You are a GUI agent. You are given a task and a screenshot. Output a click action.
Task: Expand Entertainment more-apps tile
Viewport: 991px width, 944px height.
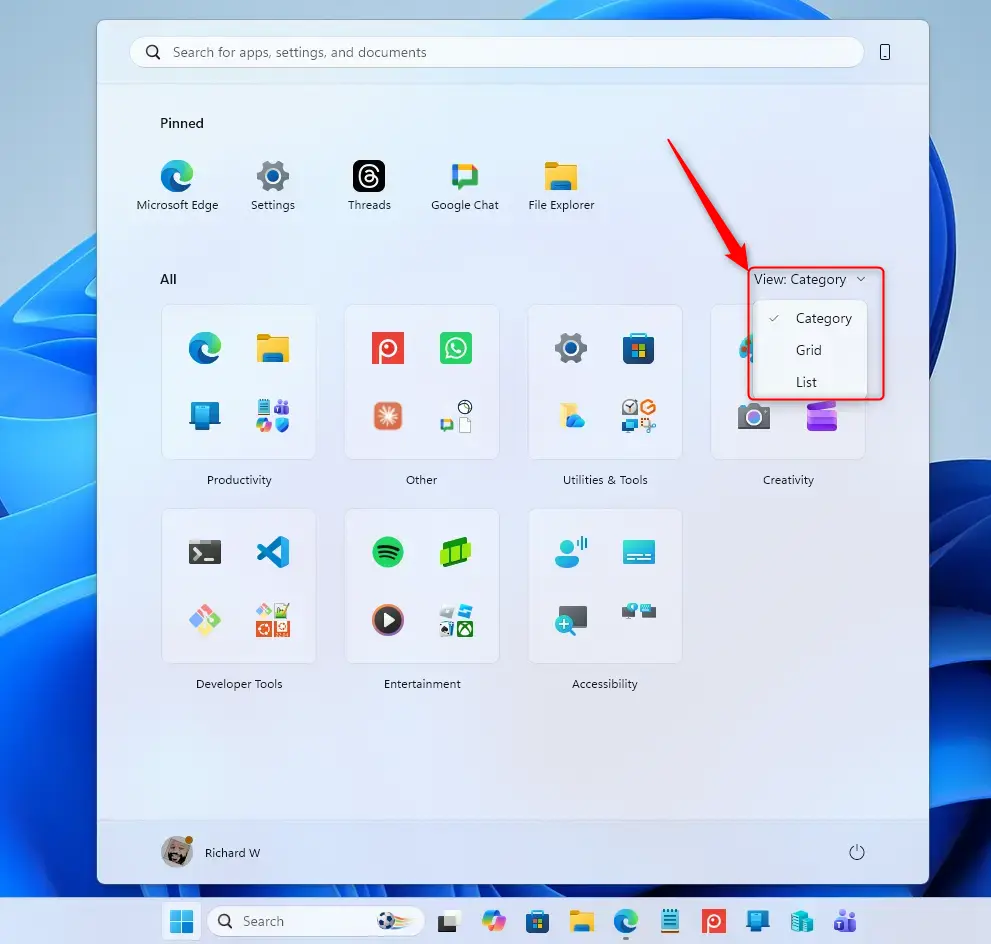click(x=456, y=620)
